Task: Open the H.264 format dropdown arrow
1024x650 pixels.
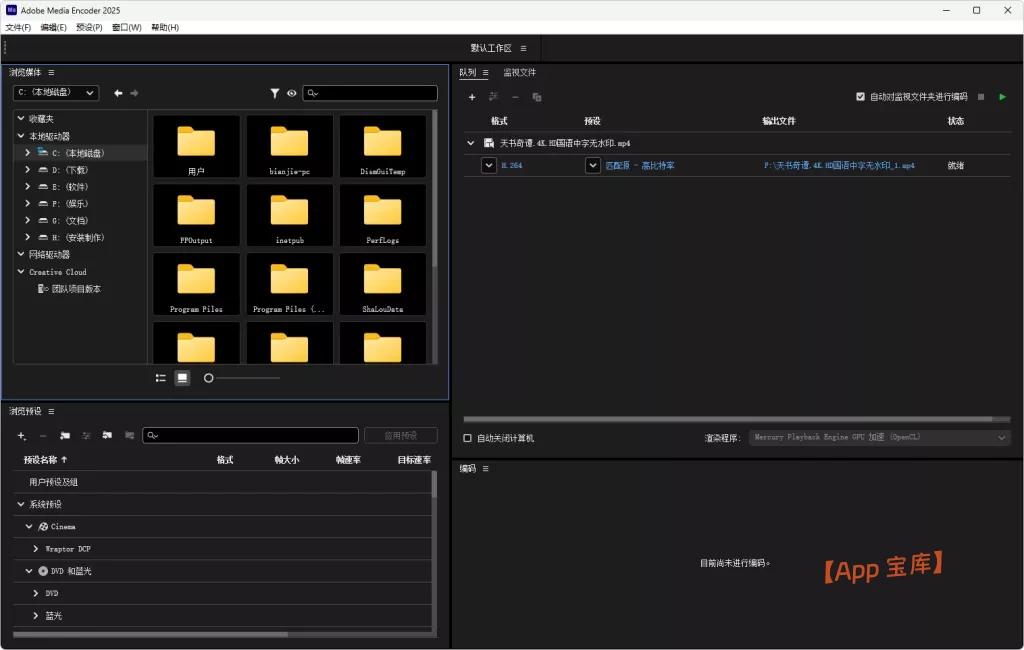Action: [489, 165]
